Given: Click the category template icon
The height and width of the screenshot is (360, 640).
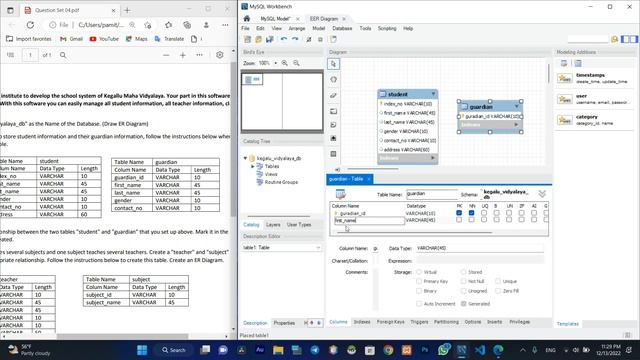Looking at the screenshot, I should (565, 120).
